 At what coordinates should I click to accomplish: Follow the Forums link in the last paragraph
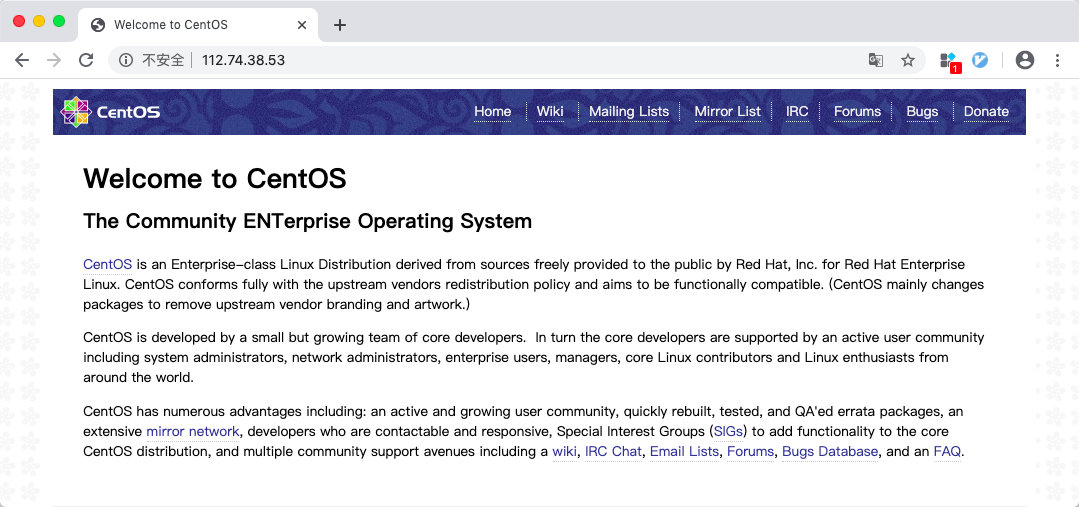click(x=751, y=452)
